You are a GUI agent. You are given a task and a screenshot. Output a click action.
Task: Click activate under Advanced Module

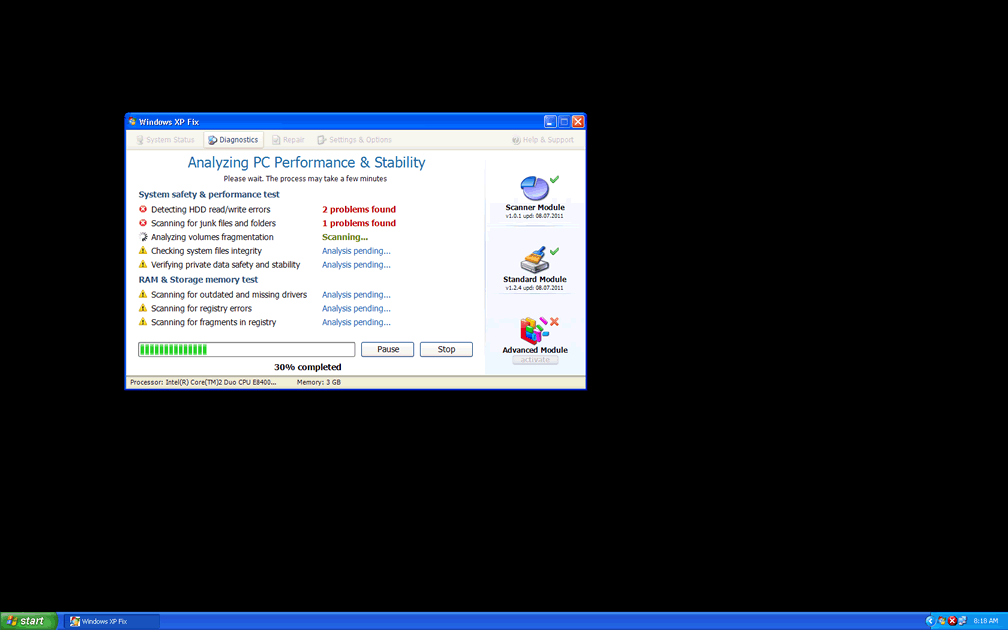coord(535,360)
